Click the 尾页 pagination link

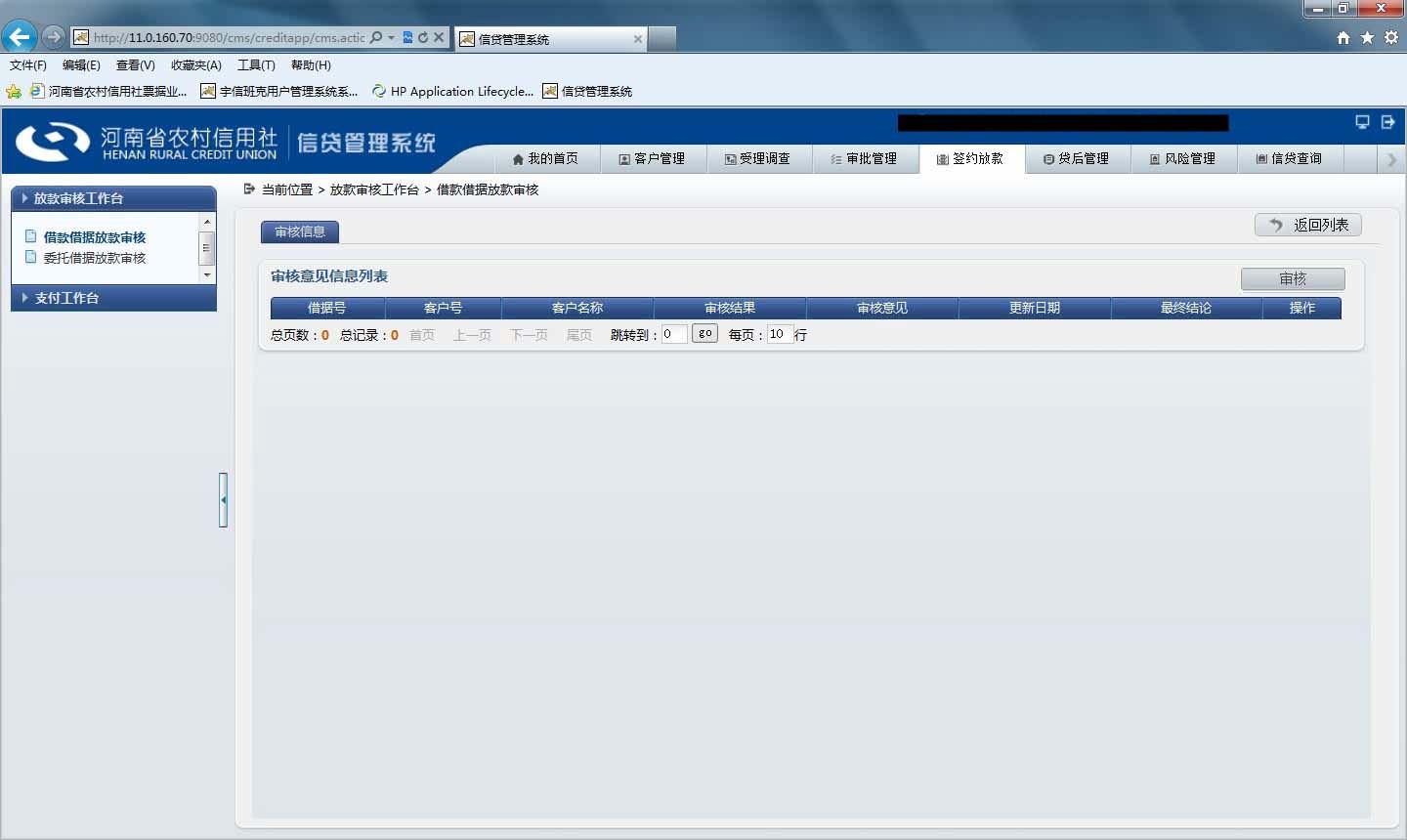coord(579,335)
